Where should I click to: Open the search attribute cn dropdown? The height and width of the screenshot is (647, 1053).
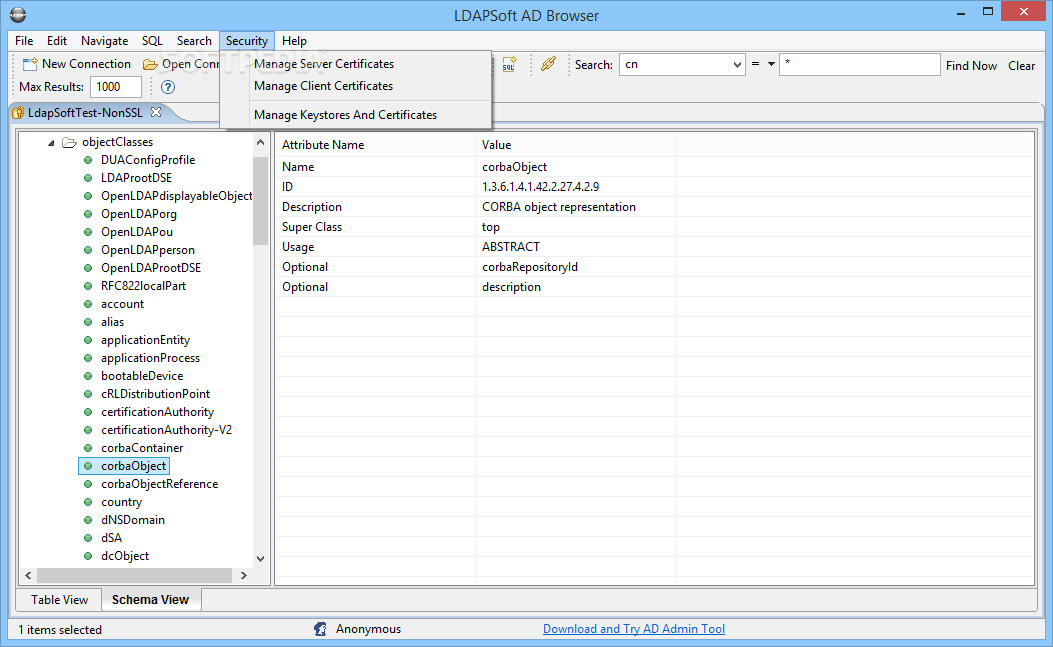pyautogui.click(x=737, y=64)
